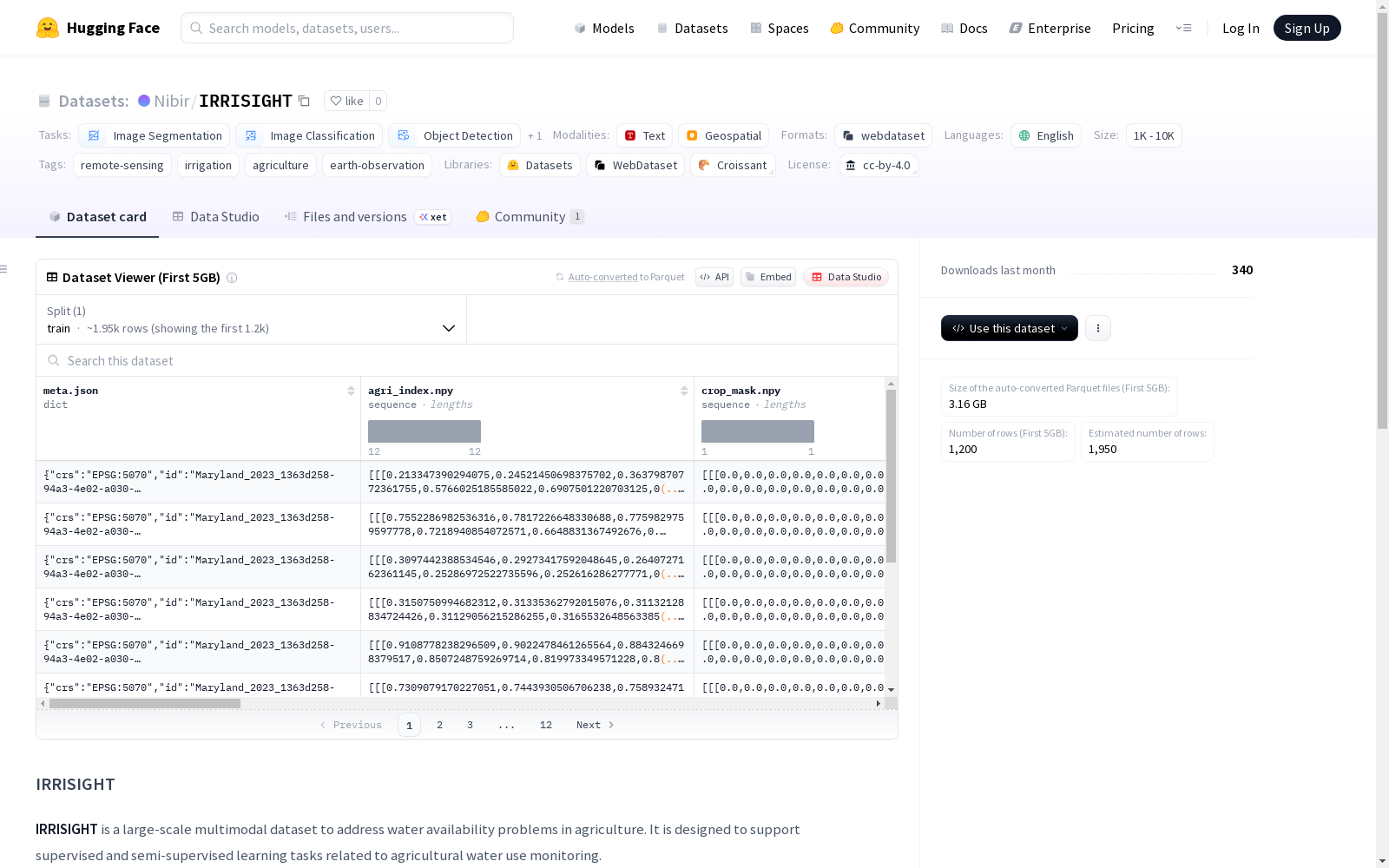This screenshot has width=1389, height=868.
Task: Open the three-dot options menu
Action: (1098, 328)
